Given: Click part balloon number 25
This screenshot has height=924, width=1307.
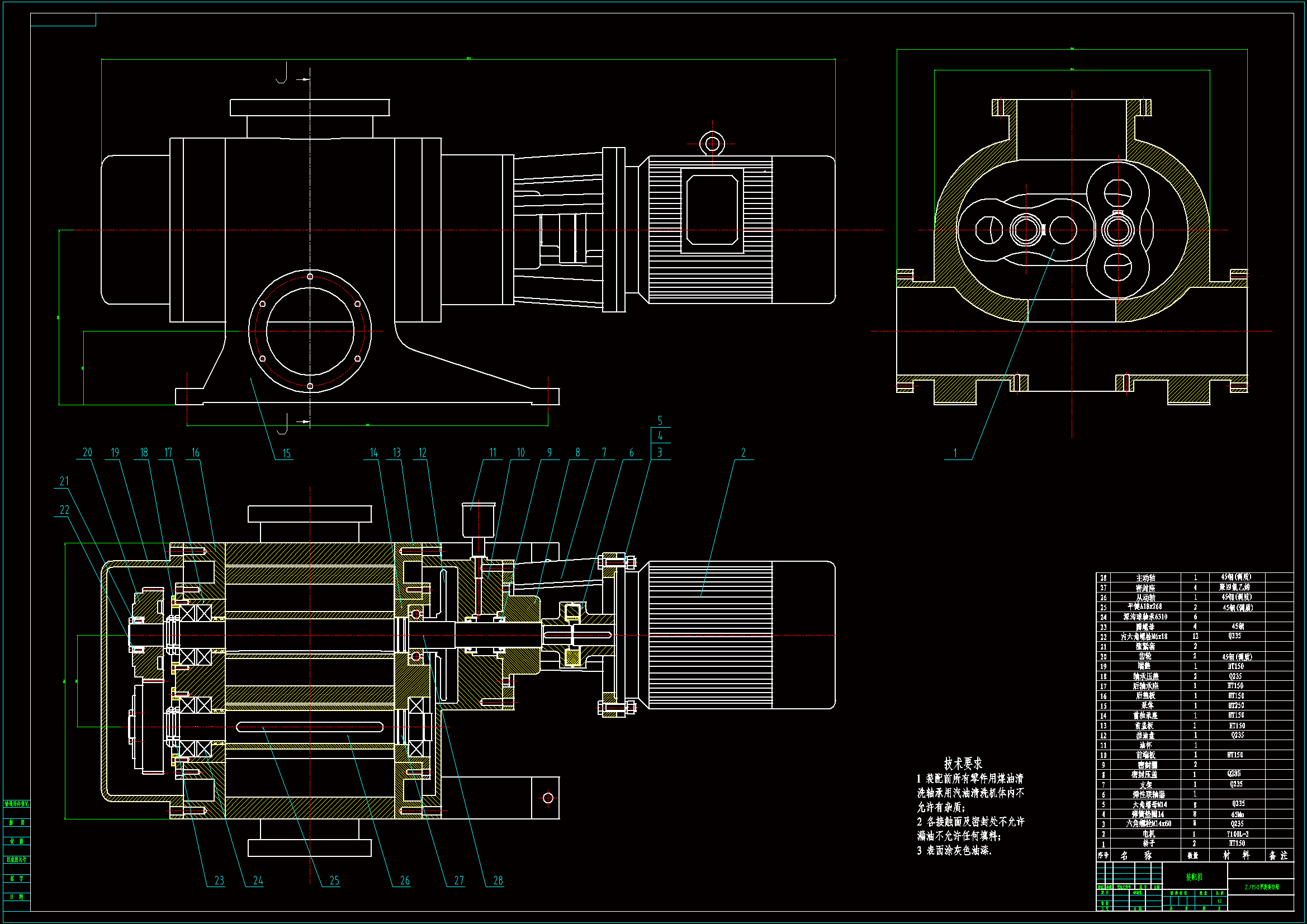Looking at the screenshot, I should 334,881.
